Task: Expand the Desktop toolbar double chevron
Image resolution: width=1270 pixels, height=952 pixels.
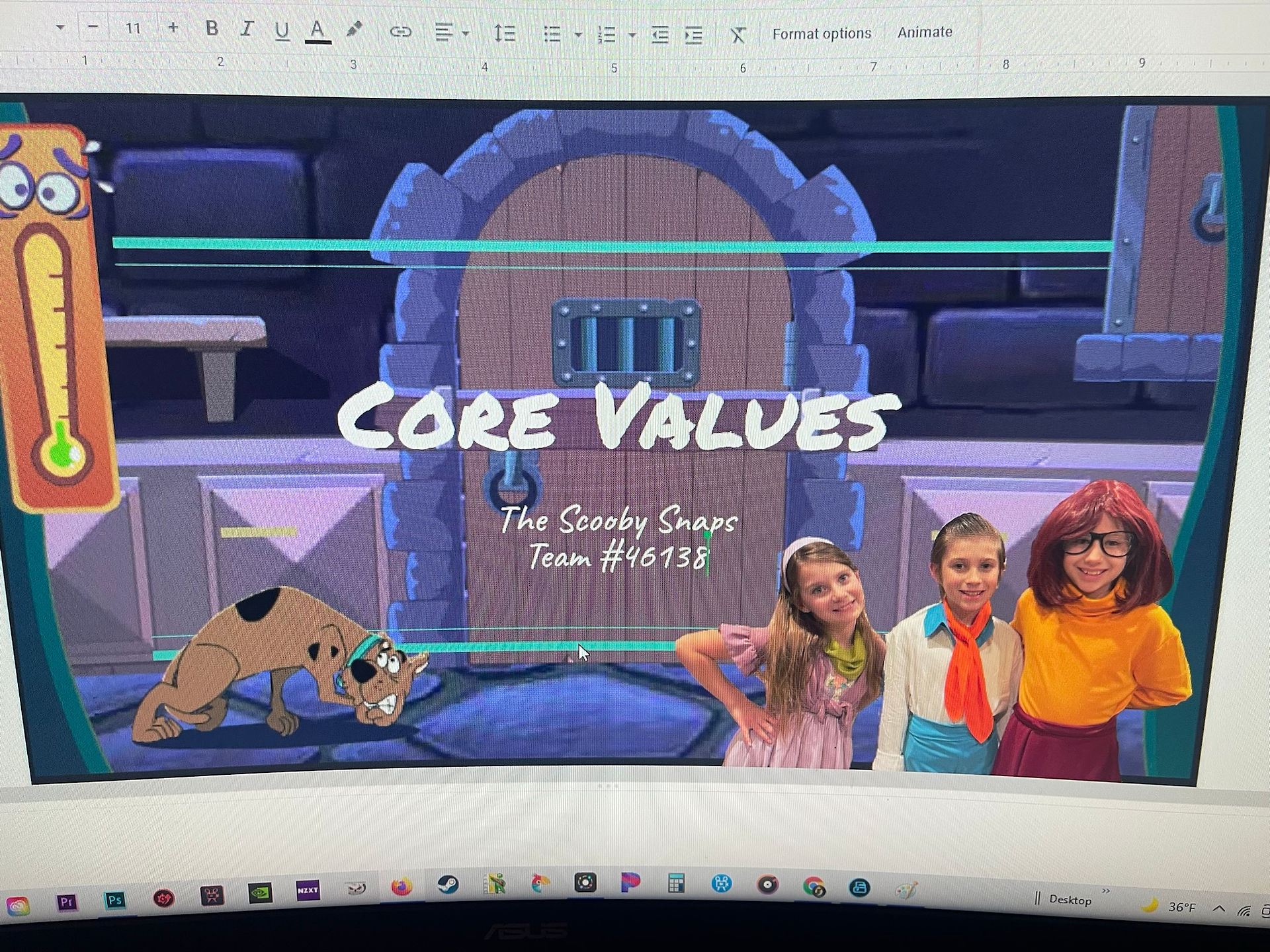Action: pos(1106,892)
